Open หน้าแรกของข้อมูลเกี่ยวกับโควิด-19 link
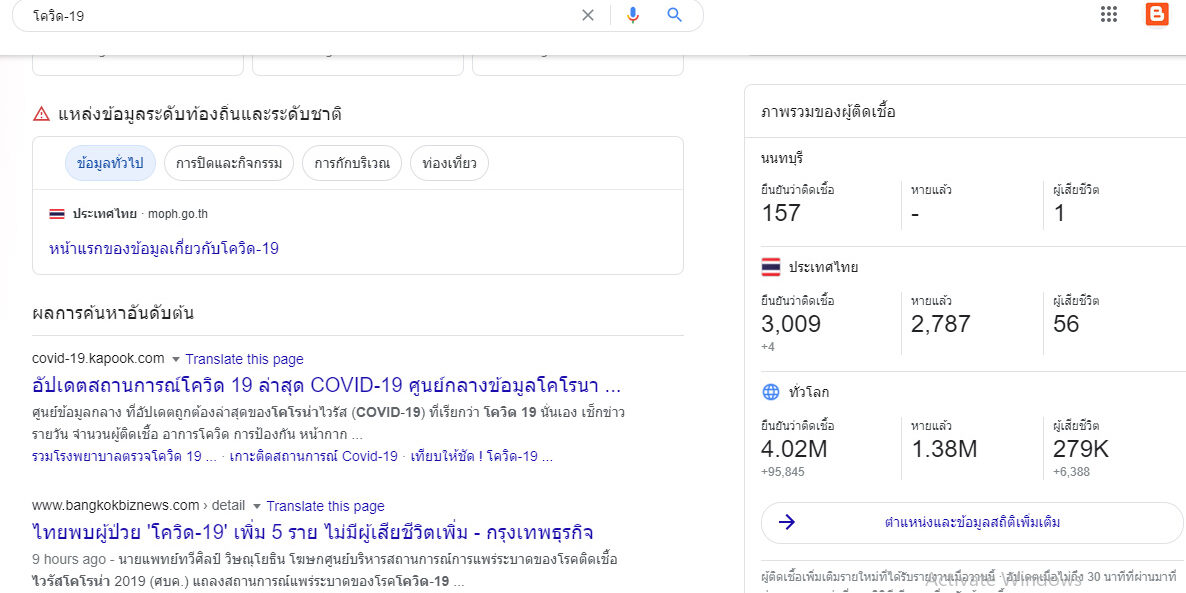 tap(164, 248)
